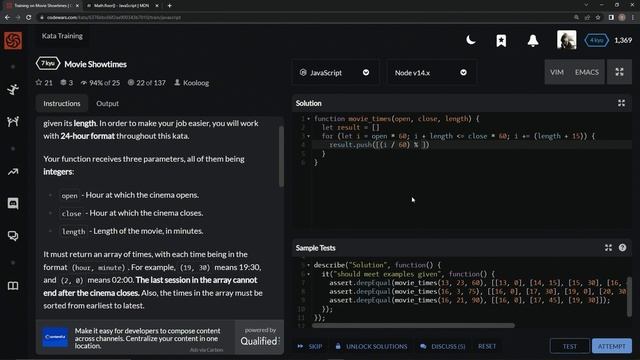Screen dimensions: 640x360
Task: Close the Movie Showtimes browser tab
Action: pyautogui.click(x=77, y=6)
